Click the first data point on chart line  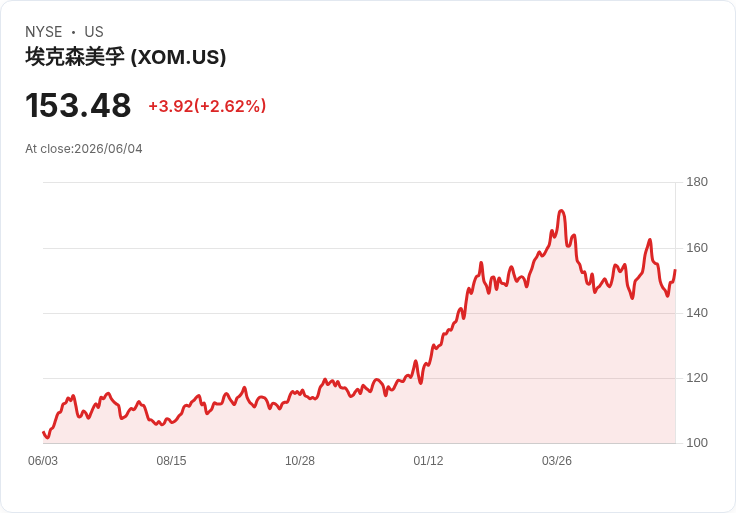43,432
